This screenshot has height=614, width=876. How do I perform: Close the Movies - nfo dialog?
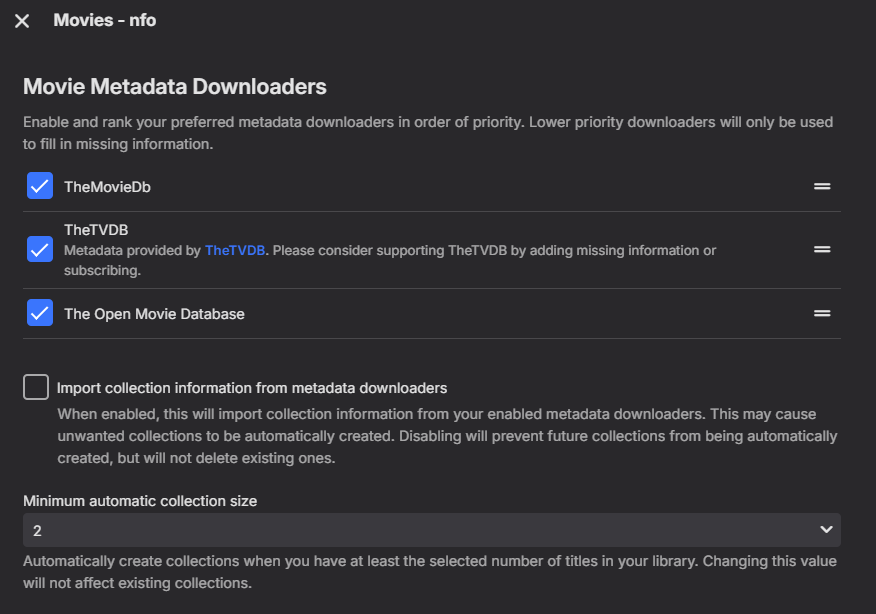click(x=22, y=21)
